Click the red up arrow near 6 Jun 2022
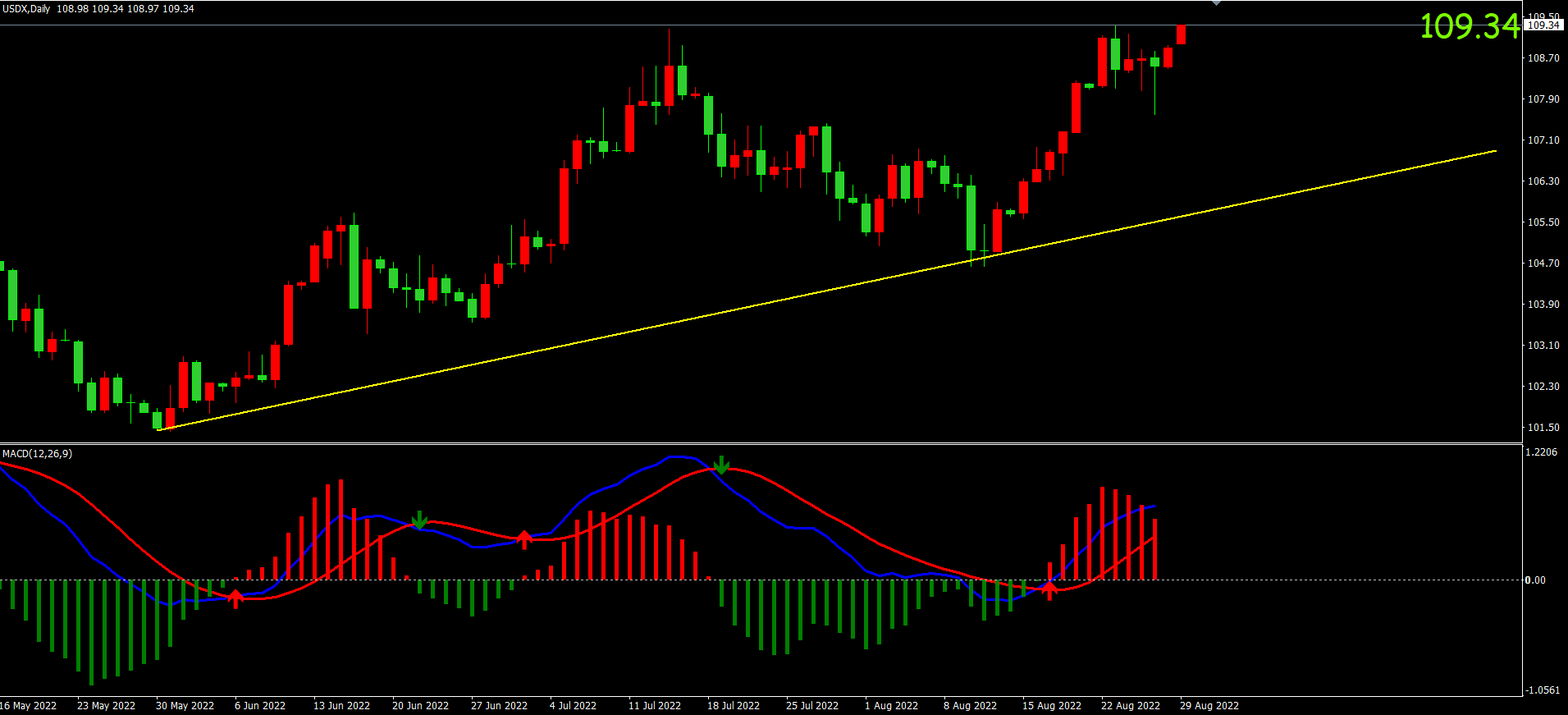The image size is (1568, 715). pos(235,598)
